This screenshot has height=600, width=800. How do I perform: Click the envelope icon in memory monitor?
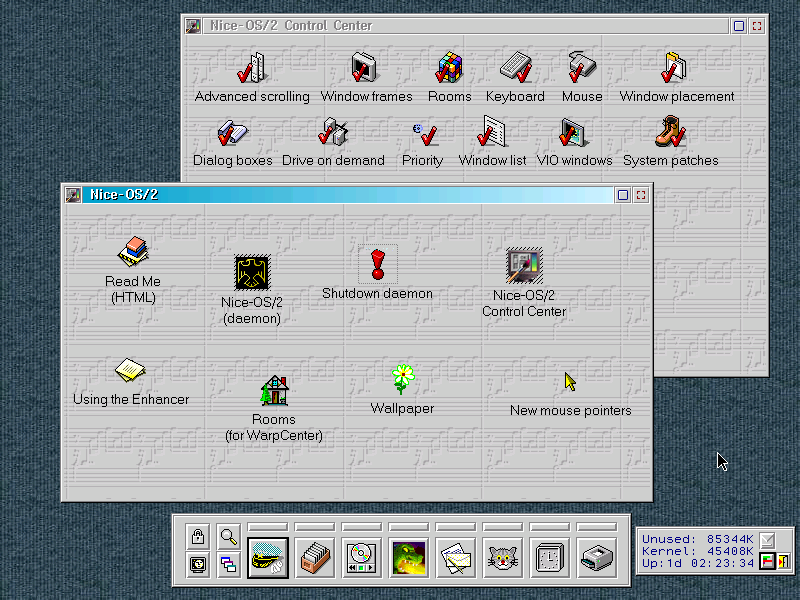(767, 540)
